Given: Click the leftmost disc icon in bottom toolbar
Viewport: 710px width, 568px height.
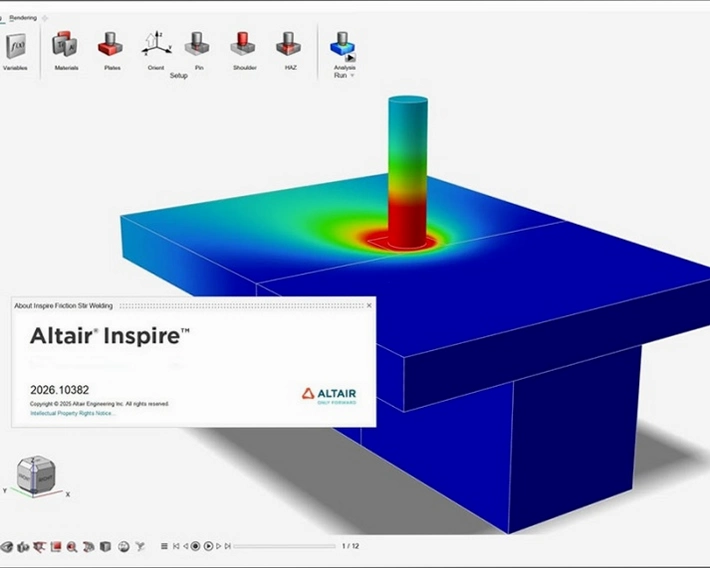Looking at the screenshot, I should pos(6,547).
